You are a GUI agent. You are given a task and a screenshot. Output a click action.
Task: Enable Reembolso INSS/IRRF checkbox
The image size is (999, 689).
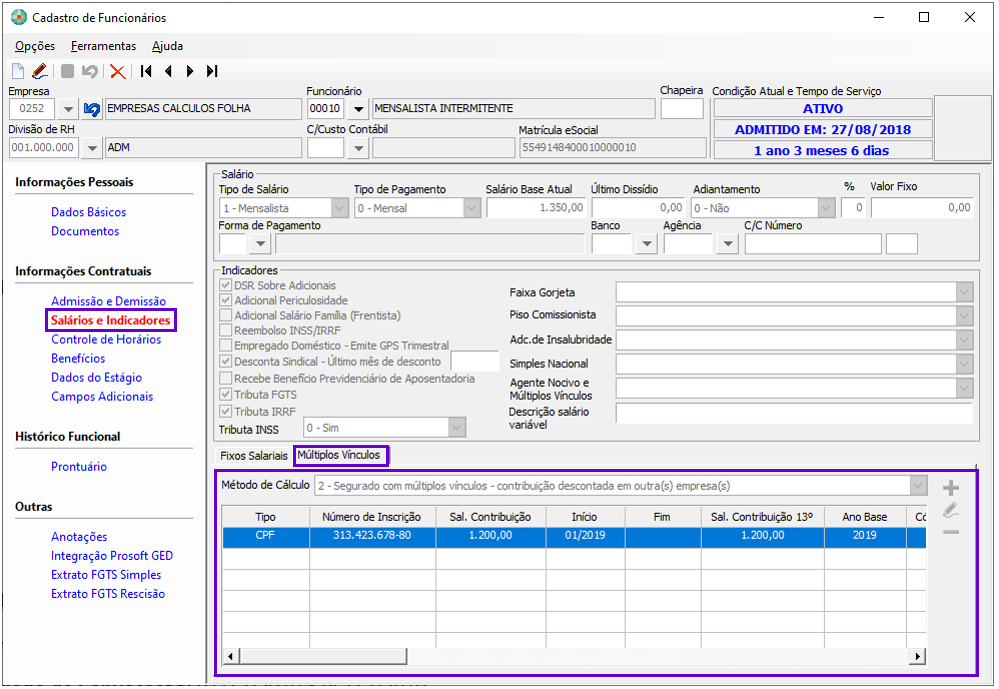pos(226,330)
